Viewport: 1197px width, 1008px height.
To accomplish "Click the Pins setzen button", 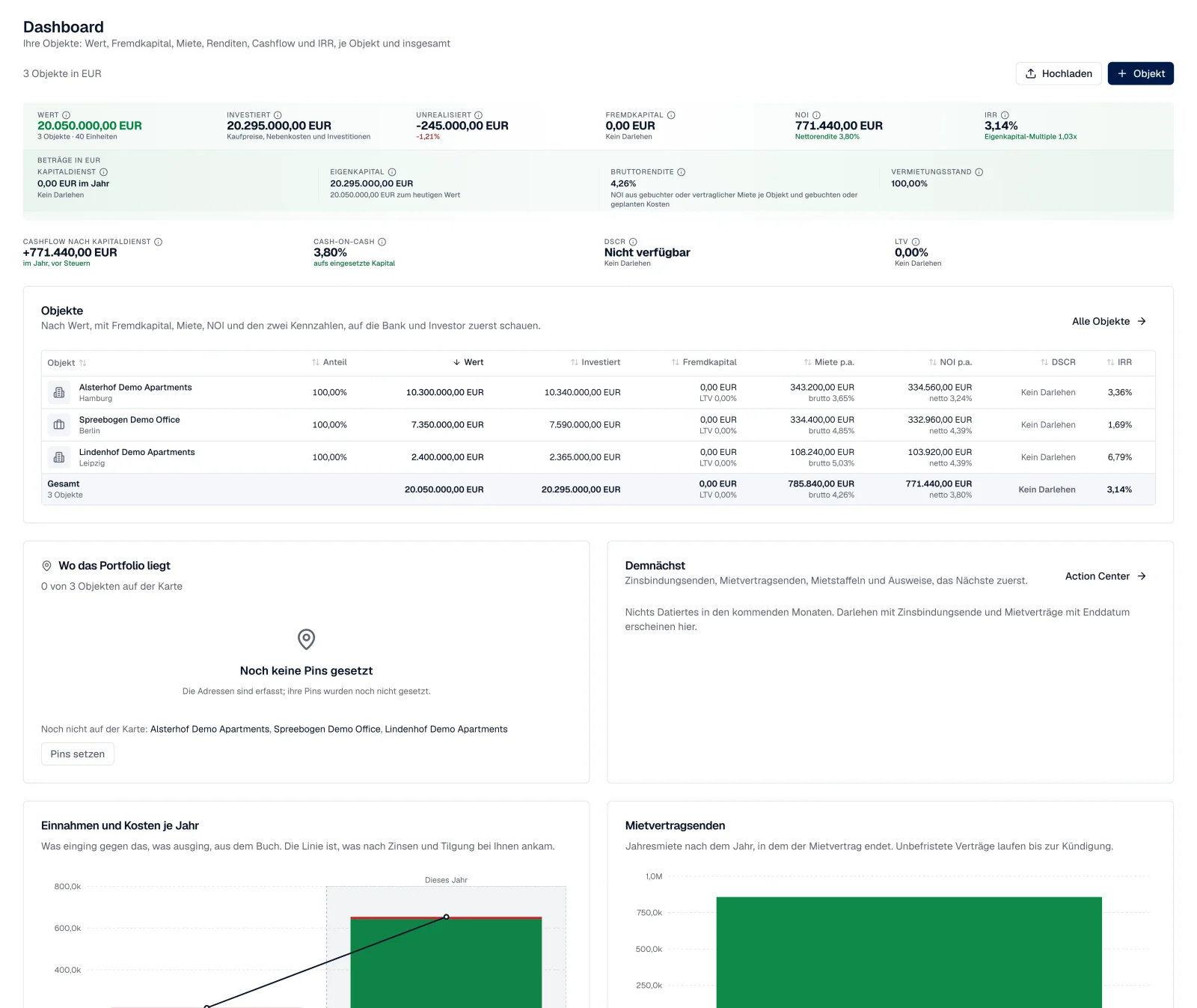I will (x=78, y=754).
